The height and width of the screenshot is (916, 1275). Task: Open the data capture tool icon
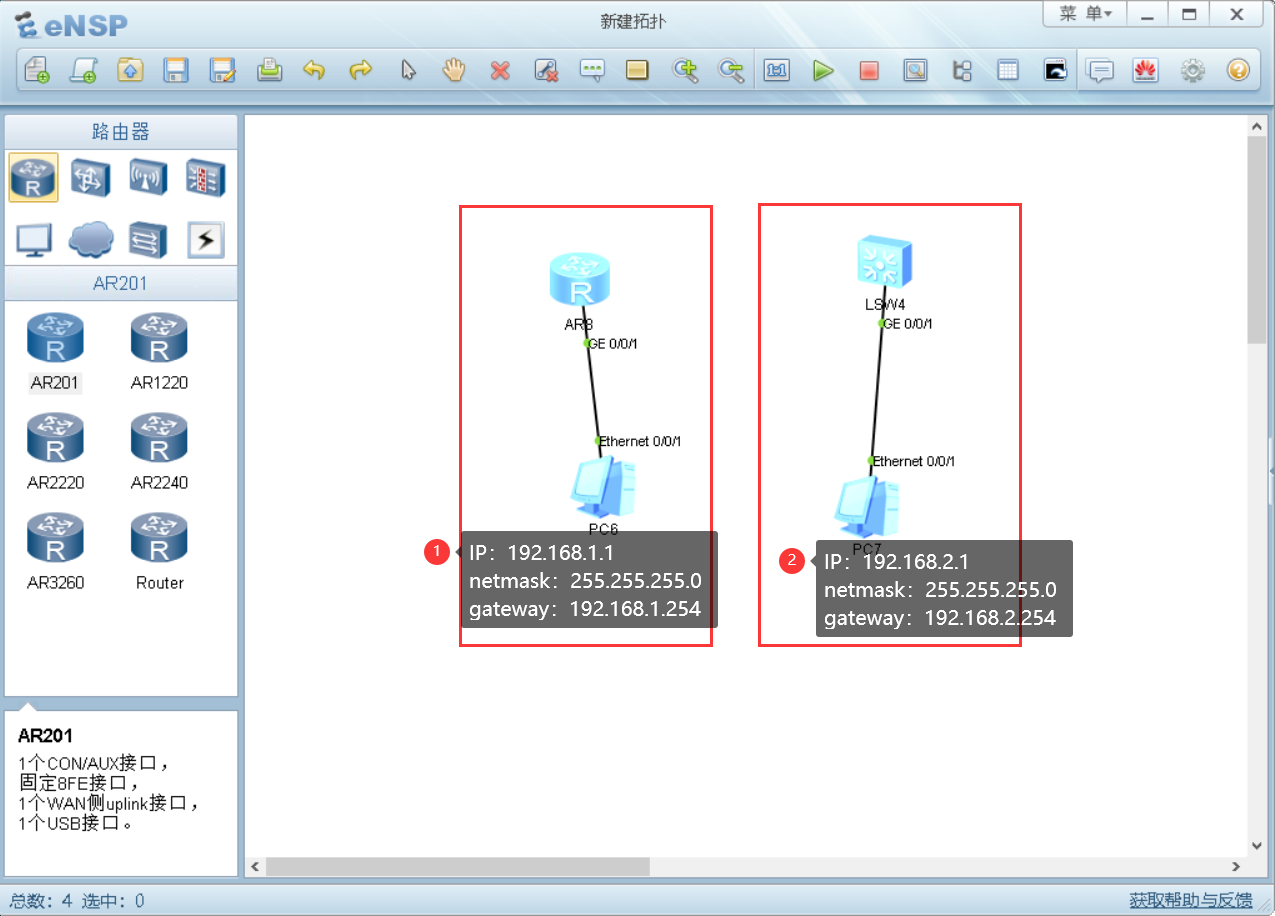[915, 70]
